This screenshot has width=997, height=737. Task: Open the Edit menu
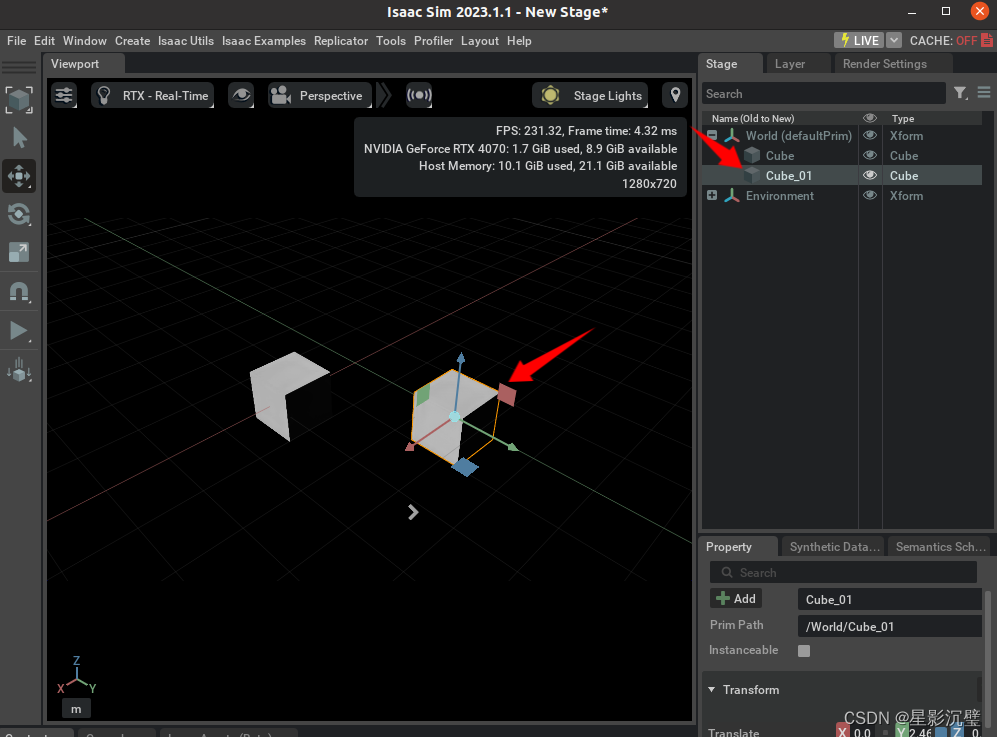coord(45,41)
